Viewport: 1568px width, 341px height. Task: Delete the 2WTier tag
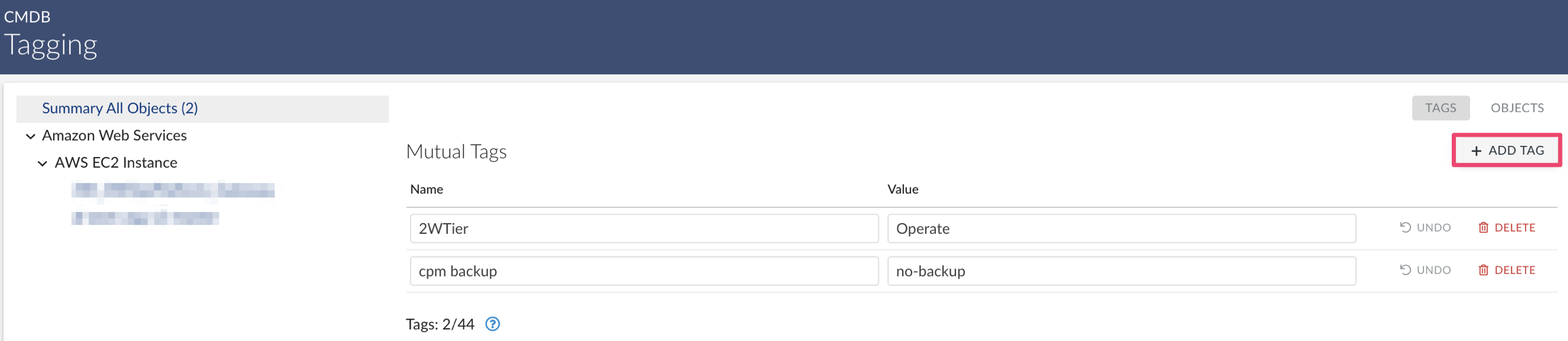point(1506,227)
